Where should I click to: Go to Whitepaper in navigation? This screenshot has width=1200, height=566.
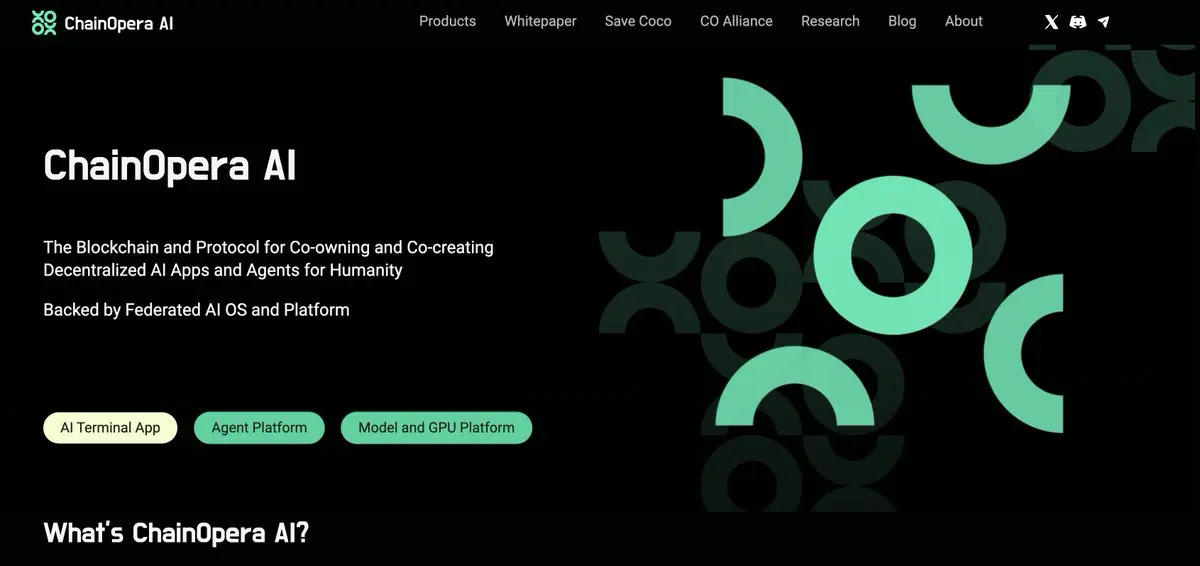(540, 21)
